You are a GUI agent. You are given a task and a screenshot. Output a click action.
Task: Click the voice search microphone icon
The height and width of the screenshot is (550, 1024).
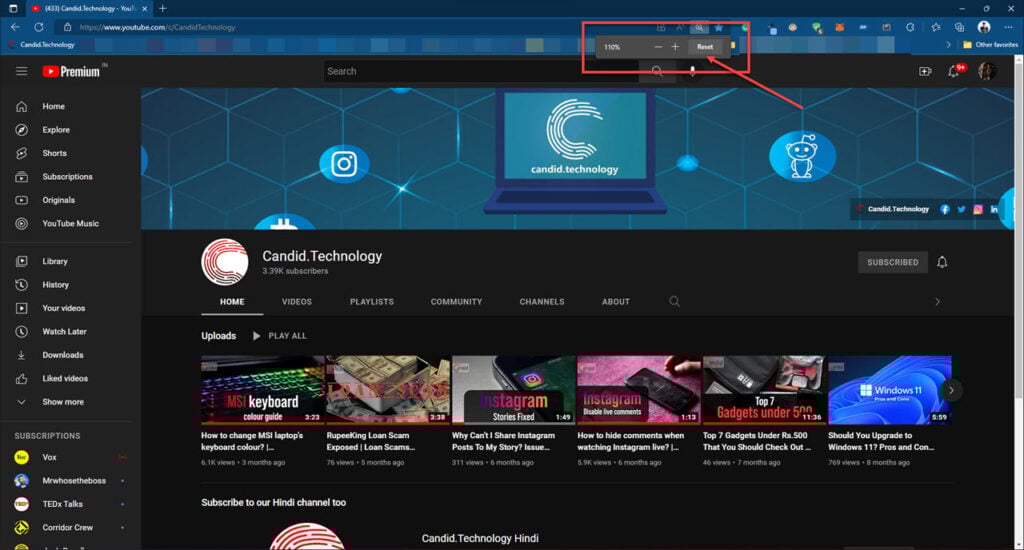[692, 71]
